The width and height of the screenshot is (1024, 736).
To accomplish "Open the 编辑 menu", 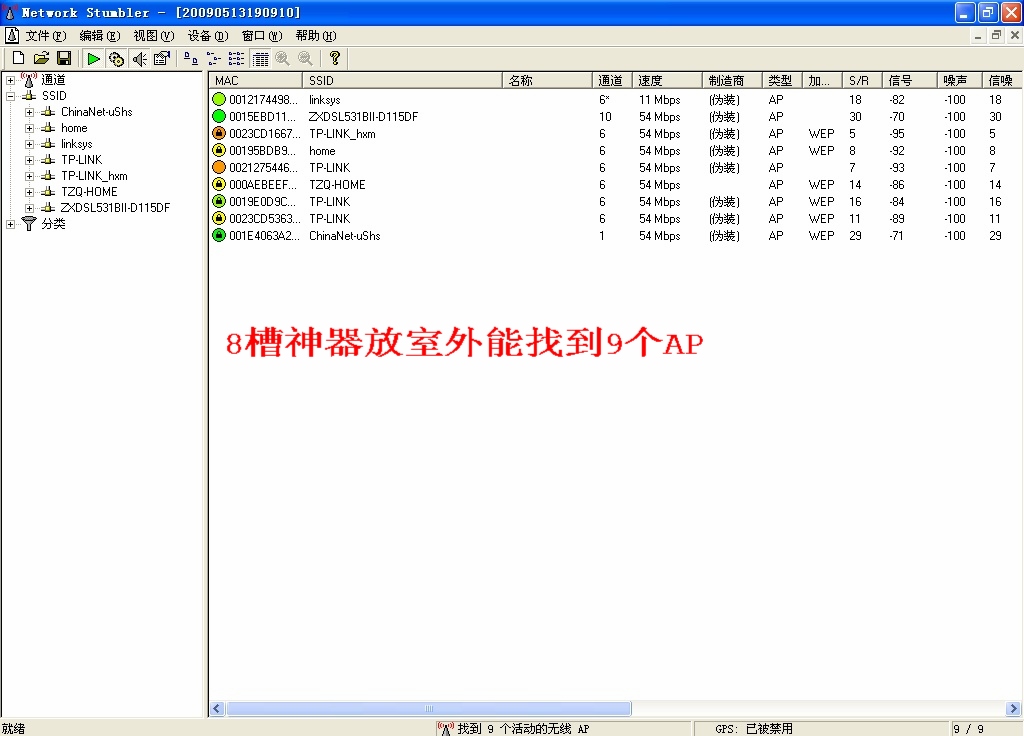I will [x=100, y=36].
